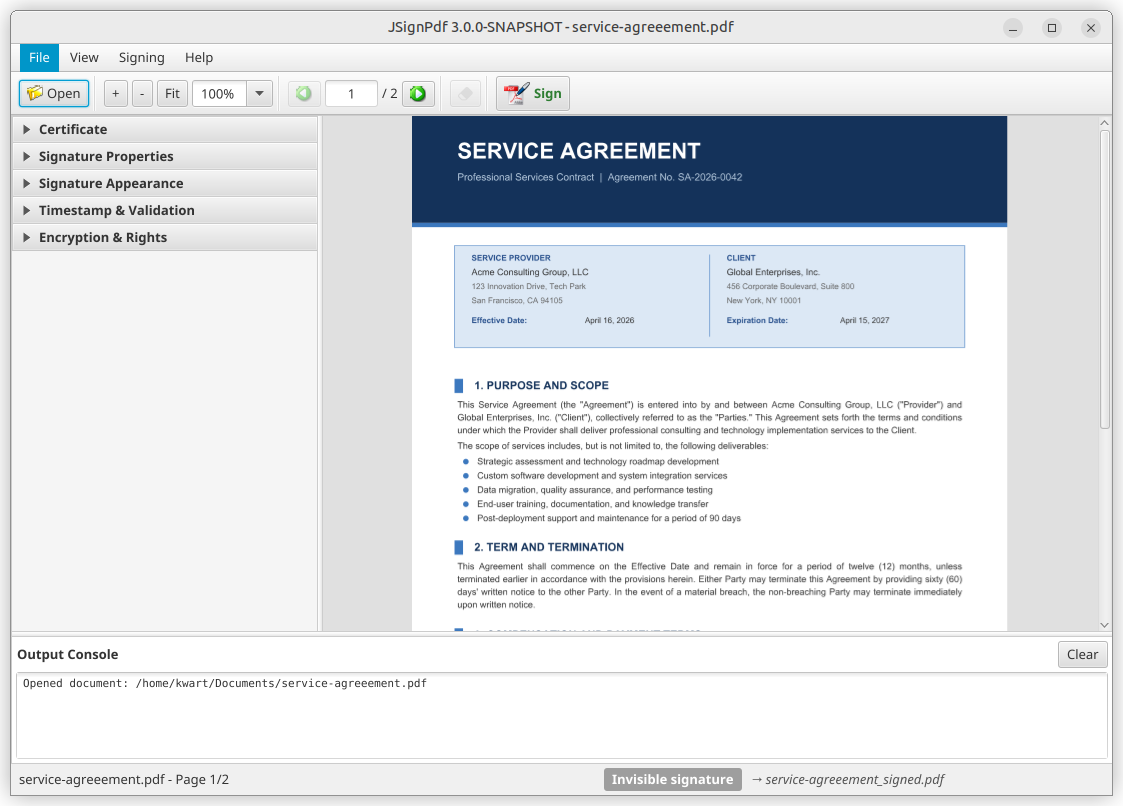Open a PDF with the Open folder icon
This screenshot has height=806, width=1123.
point(53,93)
